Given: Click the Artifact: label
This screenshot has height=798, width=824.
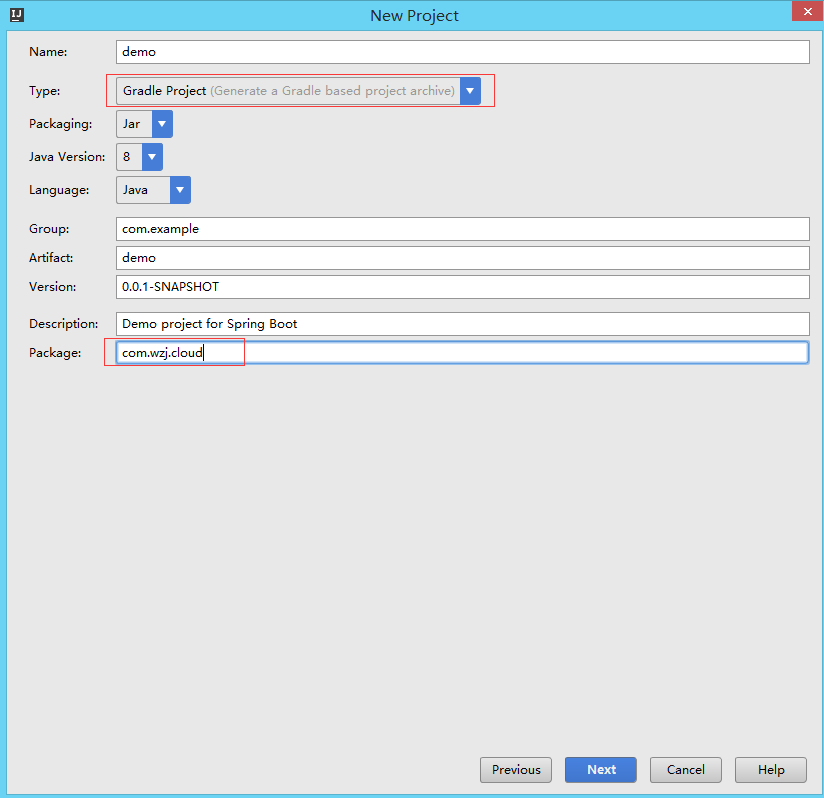Looking at the screenshot, I should pyautogui.click(x=51, y=258).
